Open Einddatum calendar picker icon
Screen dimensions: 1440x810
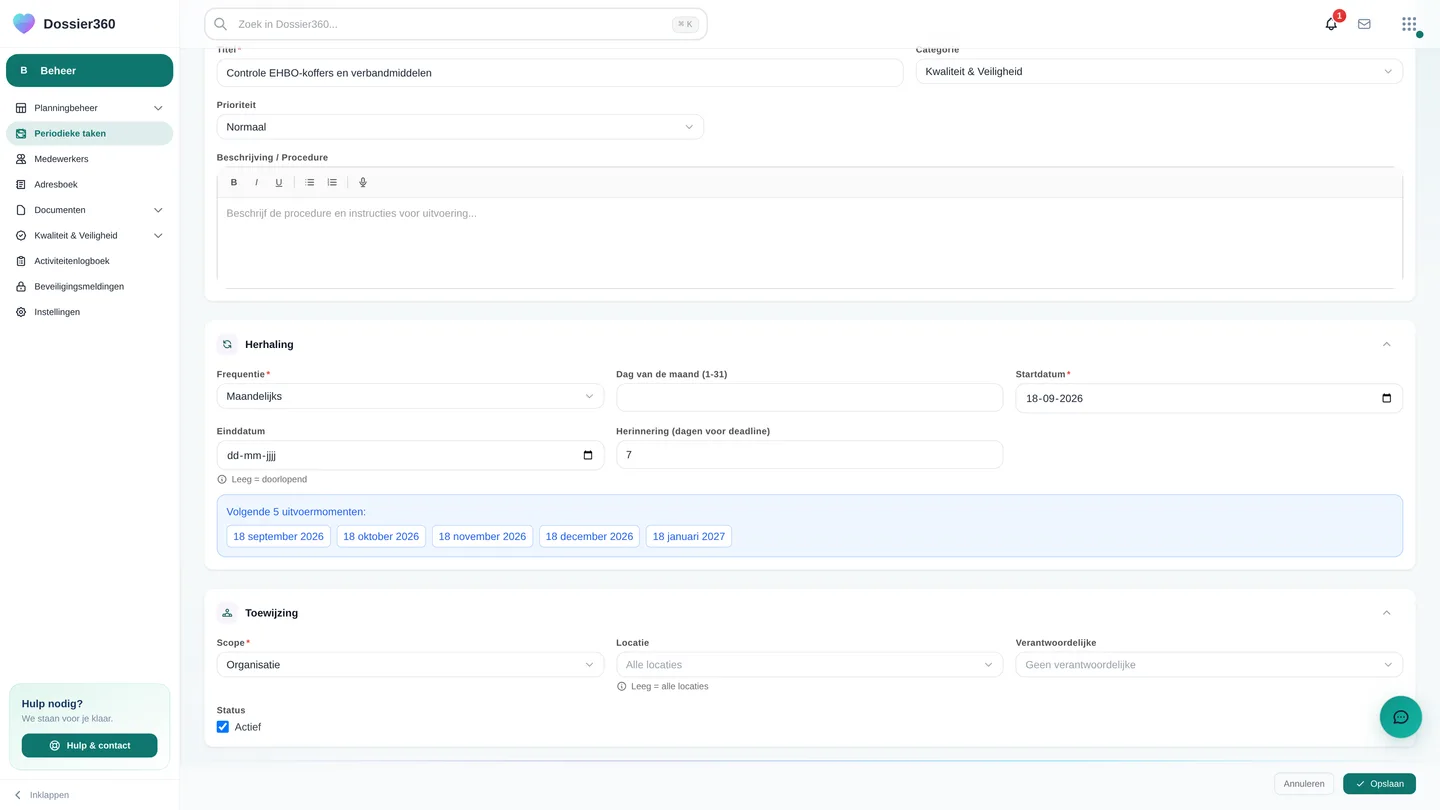point(587,455)
